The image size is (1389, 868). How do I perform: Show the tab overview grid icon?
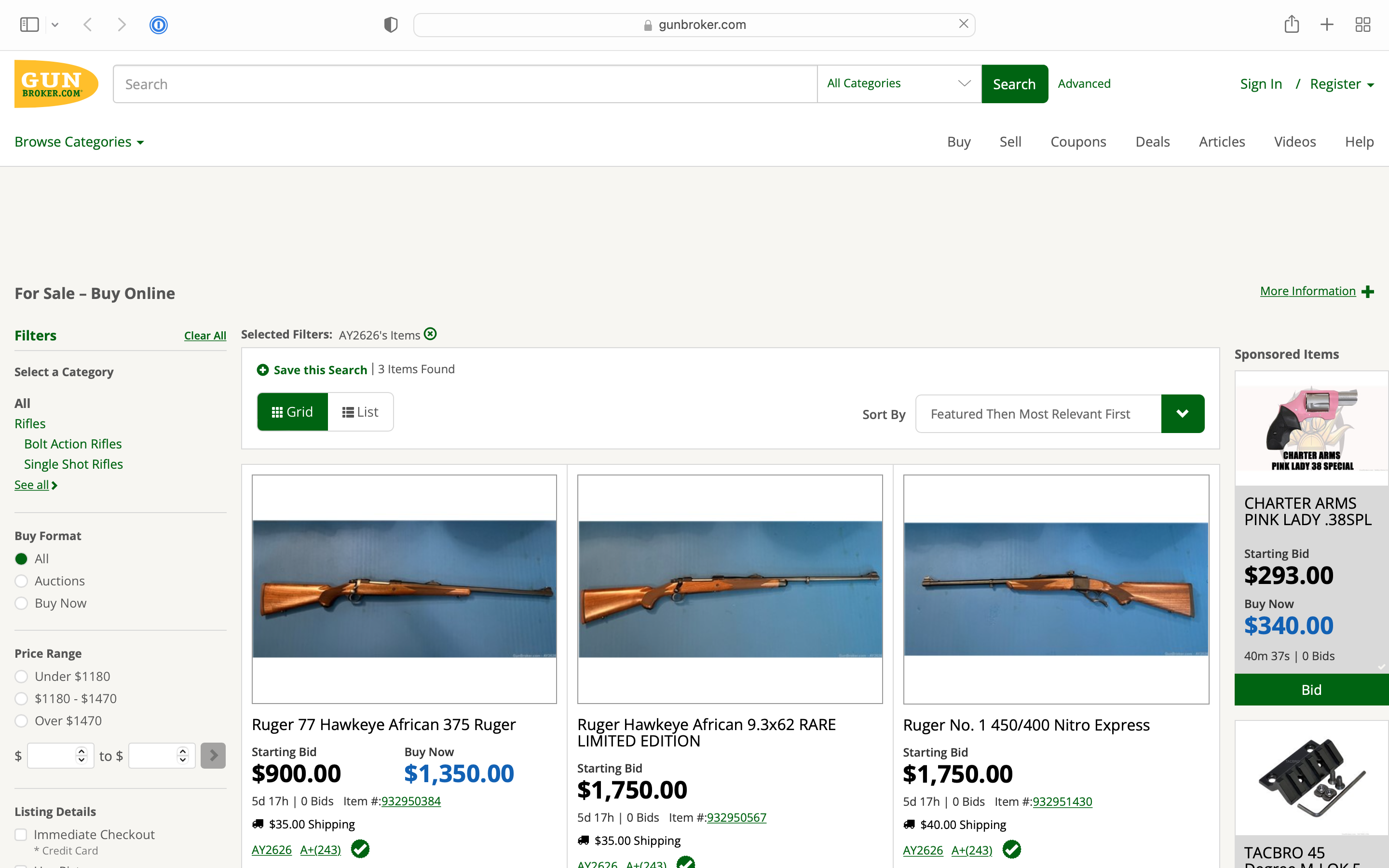(x=1362, y=25)
